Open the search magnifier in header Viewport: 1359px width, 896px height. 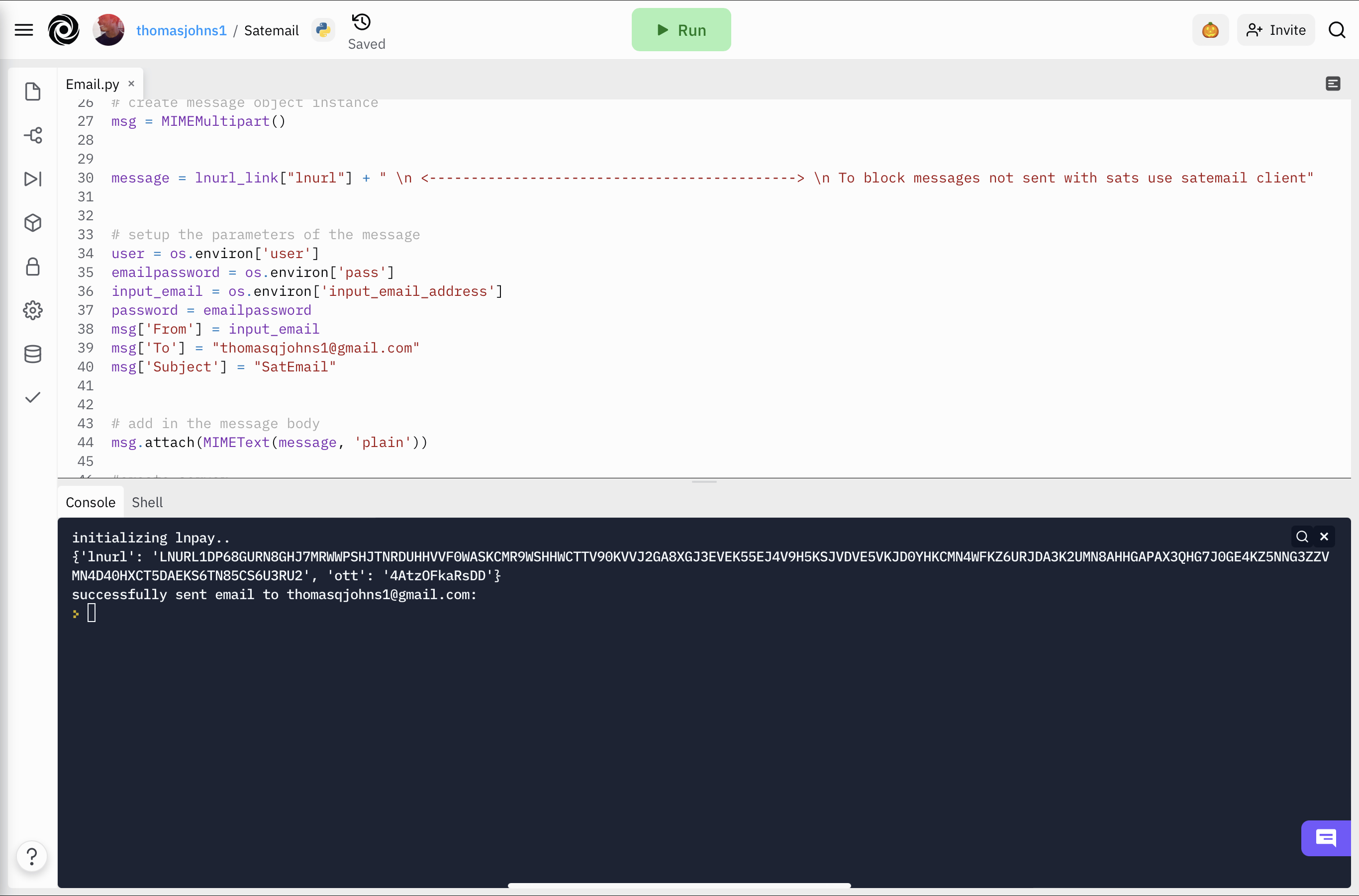[1337, 30]
